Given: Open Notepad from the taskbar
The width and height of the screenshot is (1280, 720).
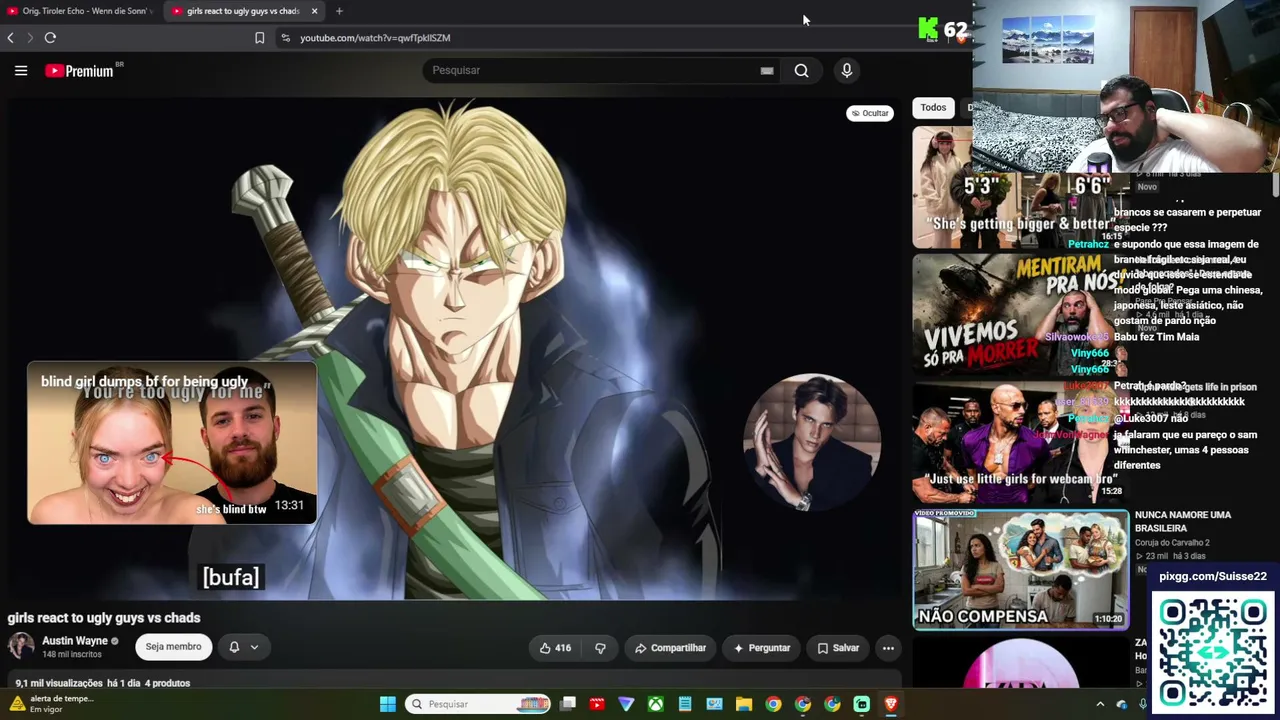Looking at the screenshot, I should [685, 704].
